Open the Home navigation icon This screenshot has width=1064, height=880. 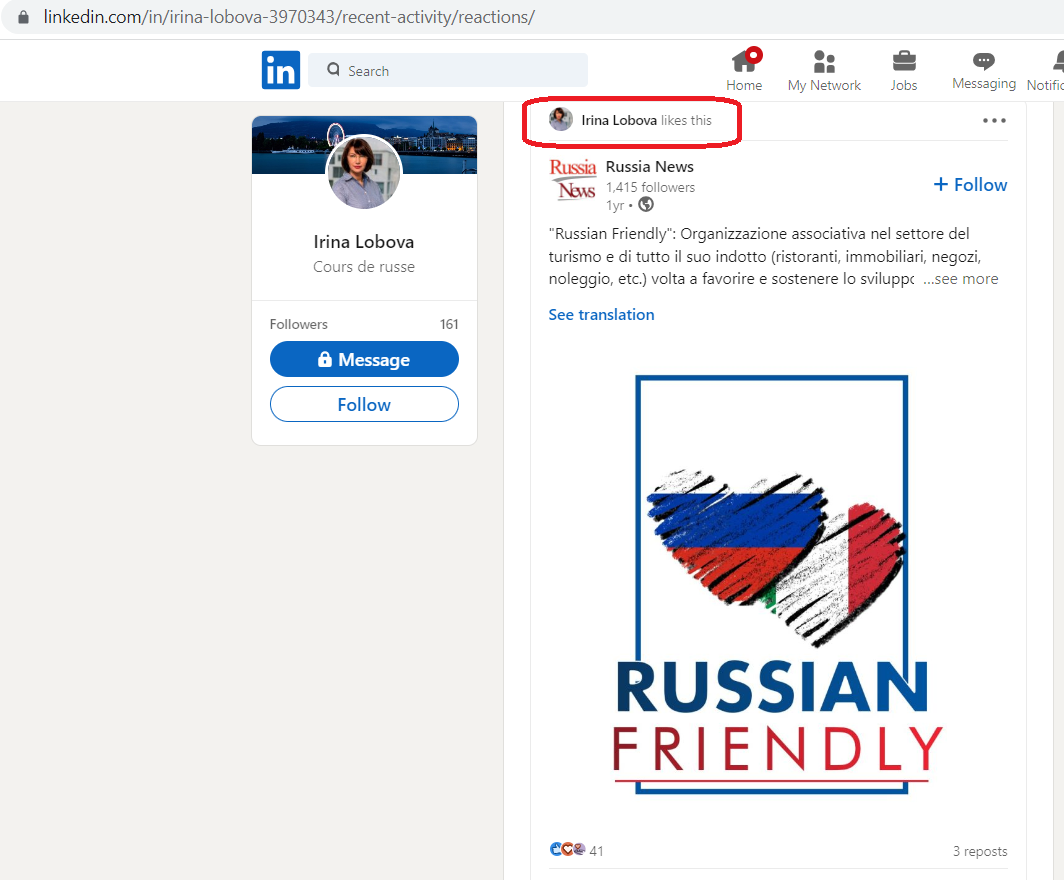(744, 62)
